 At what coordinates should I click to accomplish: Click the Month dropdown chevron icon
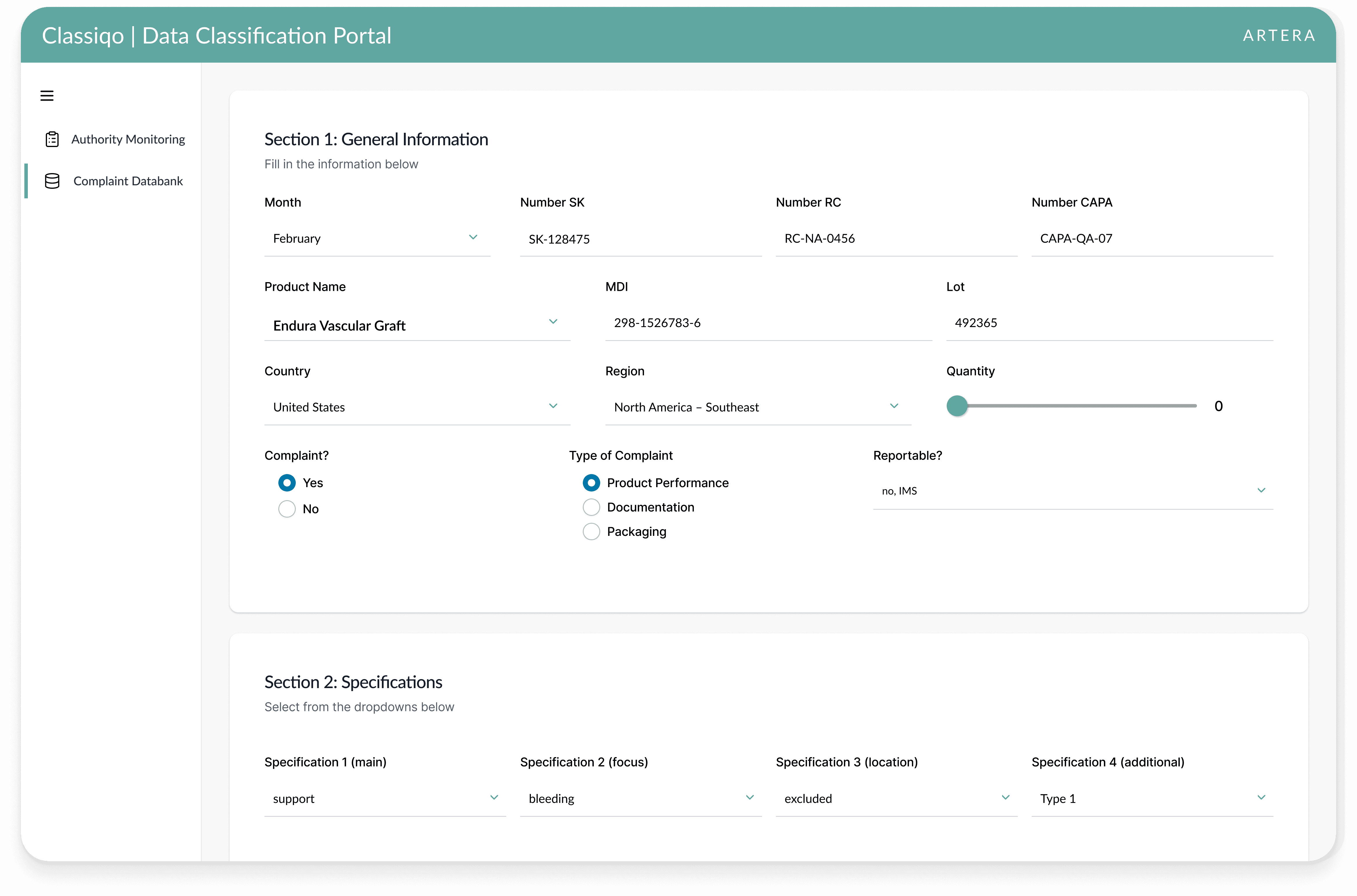coord(473,237)
